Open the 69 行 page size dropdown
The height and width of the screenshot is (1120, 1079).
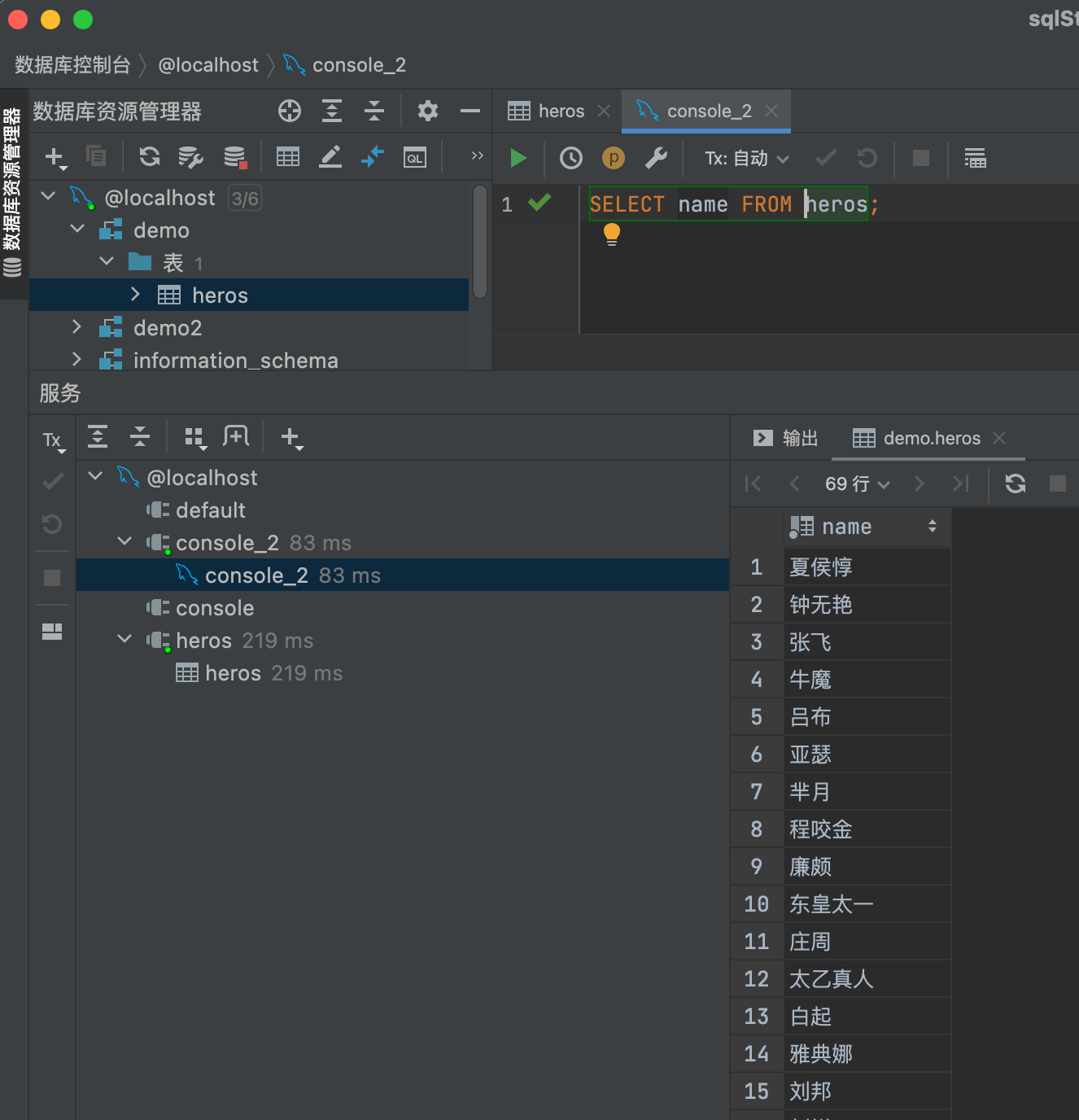[857, 484]
